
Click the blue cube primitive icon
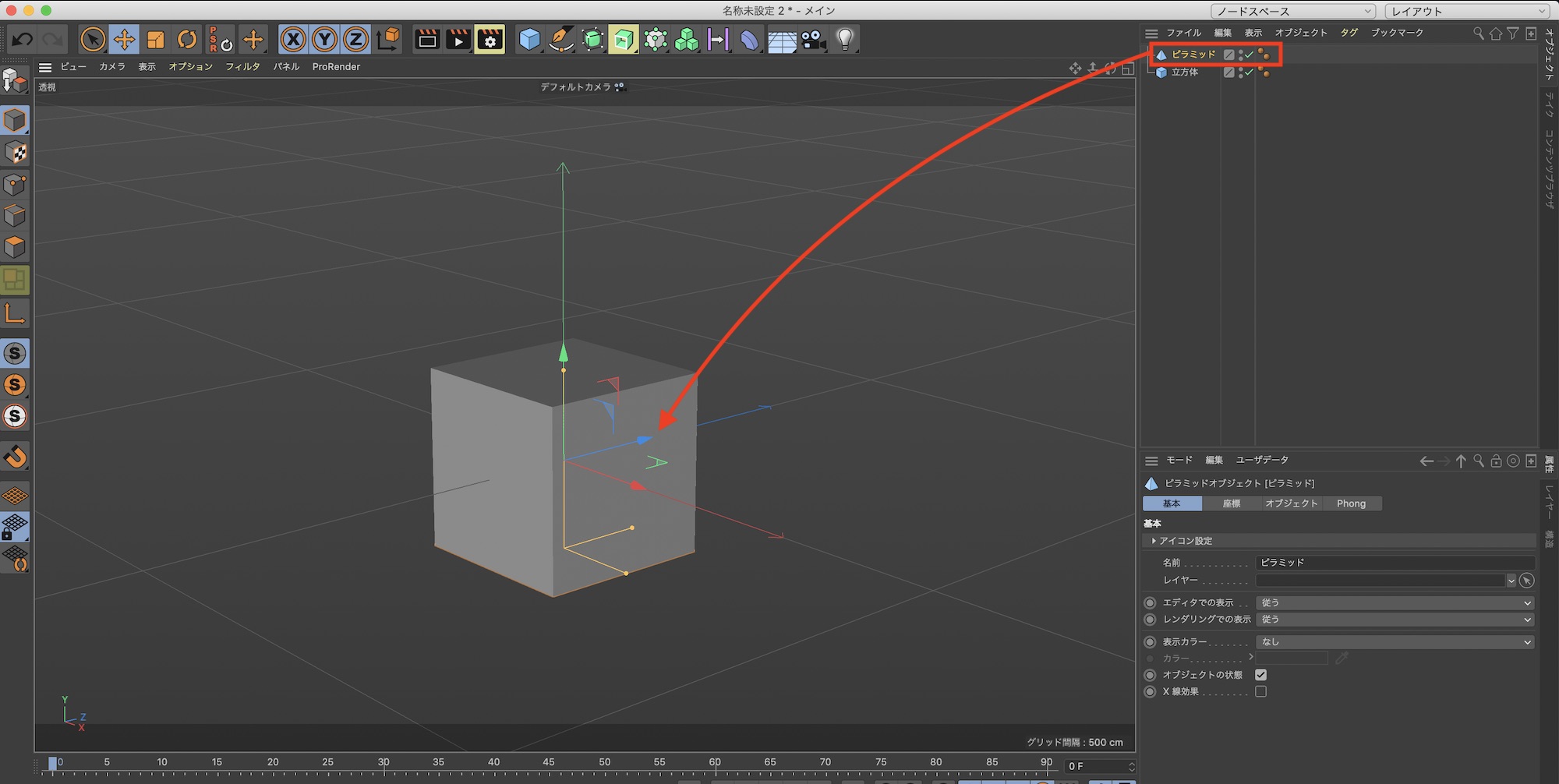click(529, 39)
